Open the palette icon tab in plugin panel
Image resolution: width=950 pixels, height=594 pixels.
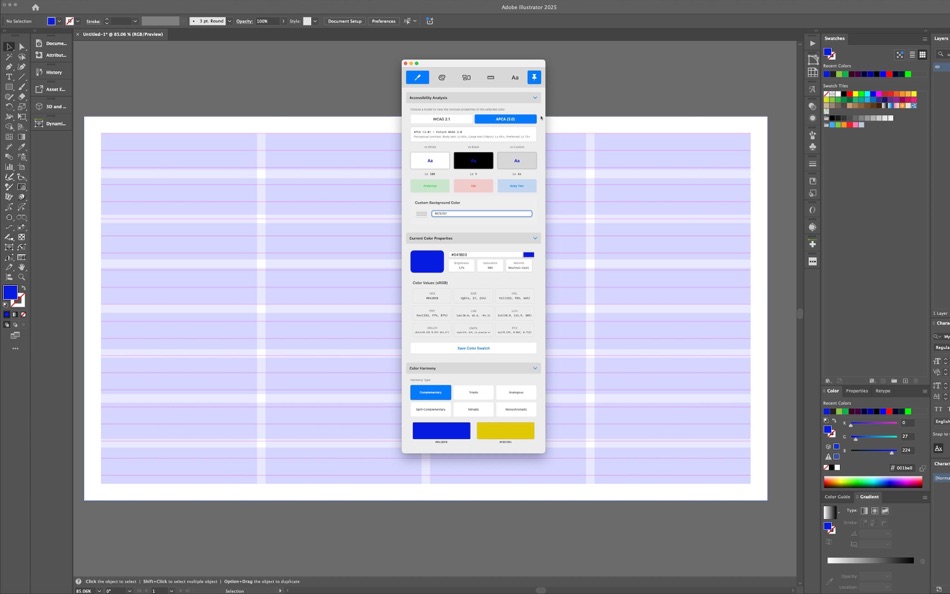tap(442, 78)
